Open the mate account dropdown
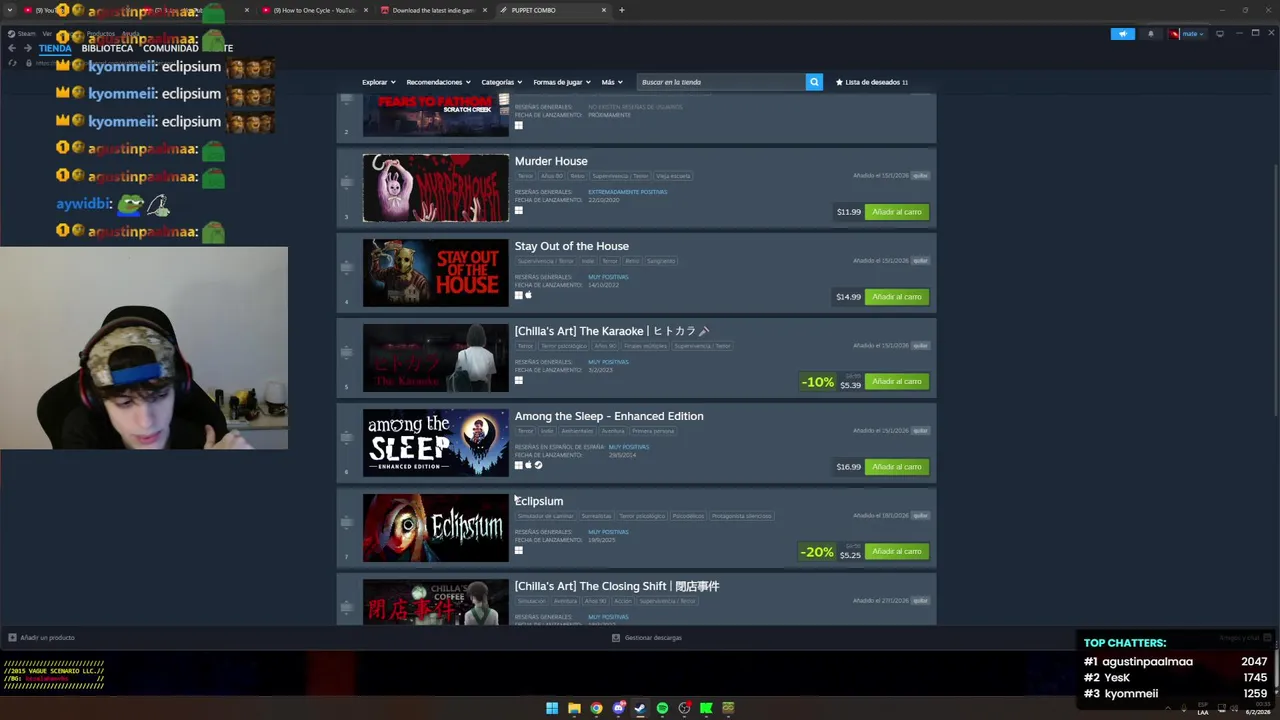Screen dimensions: 1280x720 coord(1187,34)
